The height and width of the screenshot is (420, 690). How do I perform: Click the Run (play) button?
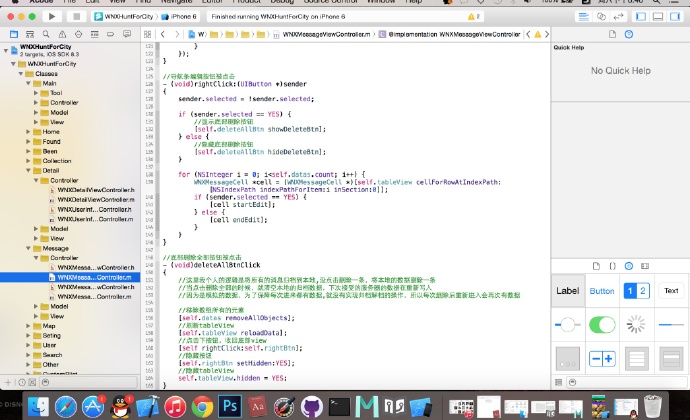(50, 17)
